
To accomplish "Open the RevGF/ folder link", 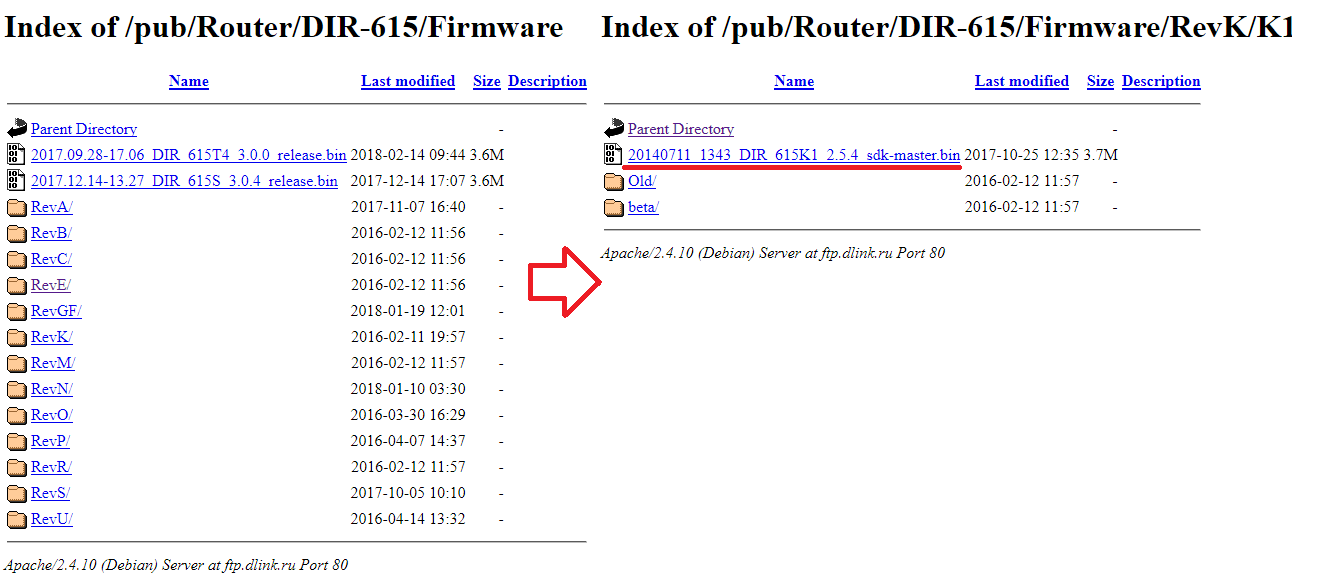I will coord(56,311).
